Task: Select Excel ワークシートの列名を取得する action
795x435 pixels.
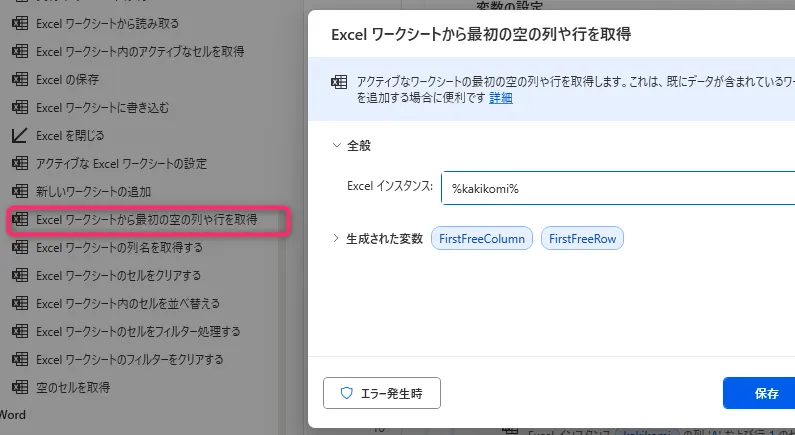Action: pyautogui.click(x=119, y=247)
